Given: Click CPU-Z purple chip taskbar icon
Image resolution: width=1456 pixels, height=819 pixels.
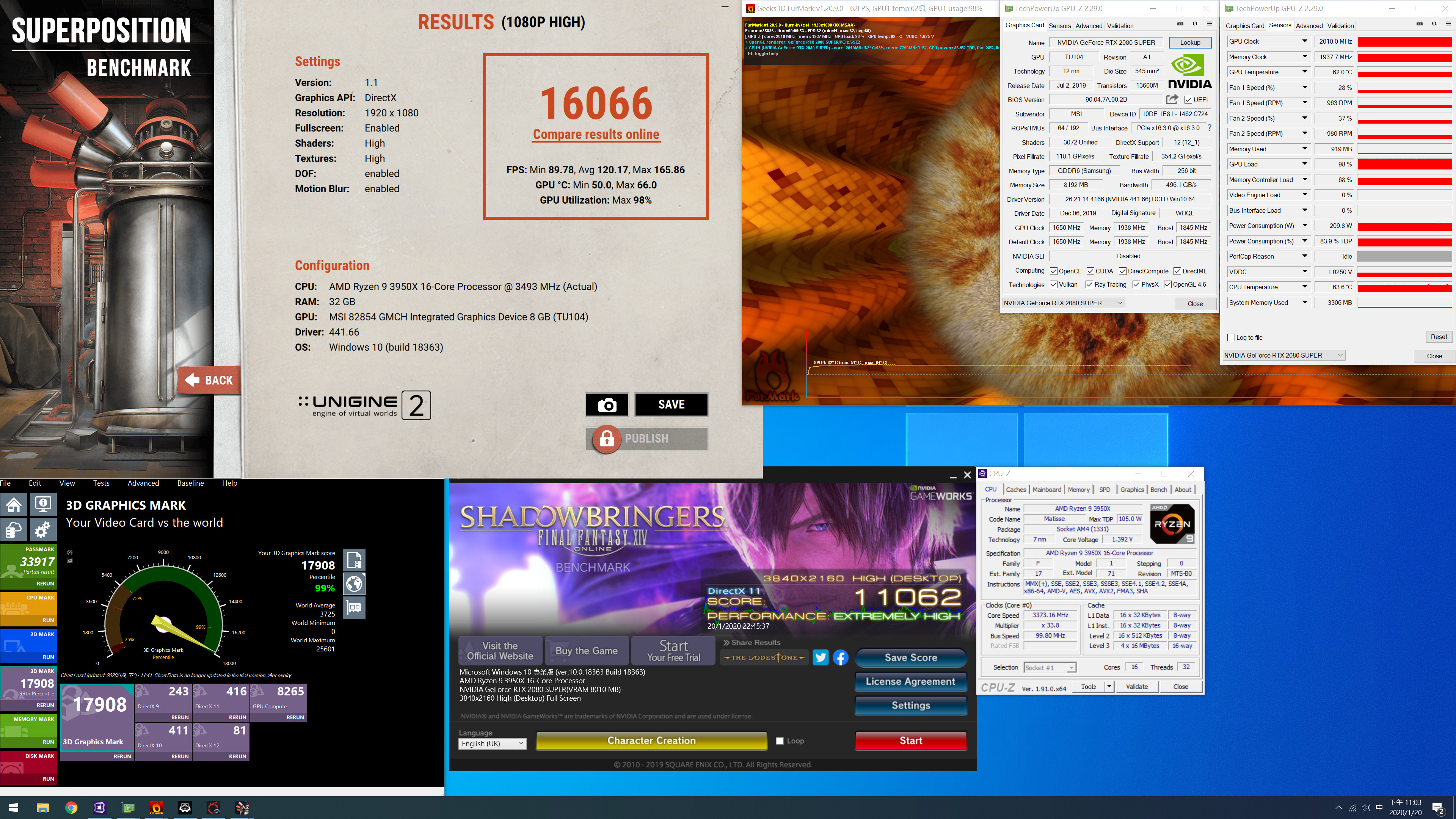Looking at the screenshot, I should click(99, 808).
